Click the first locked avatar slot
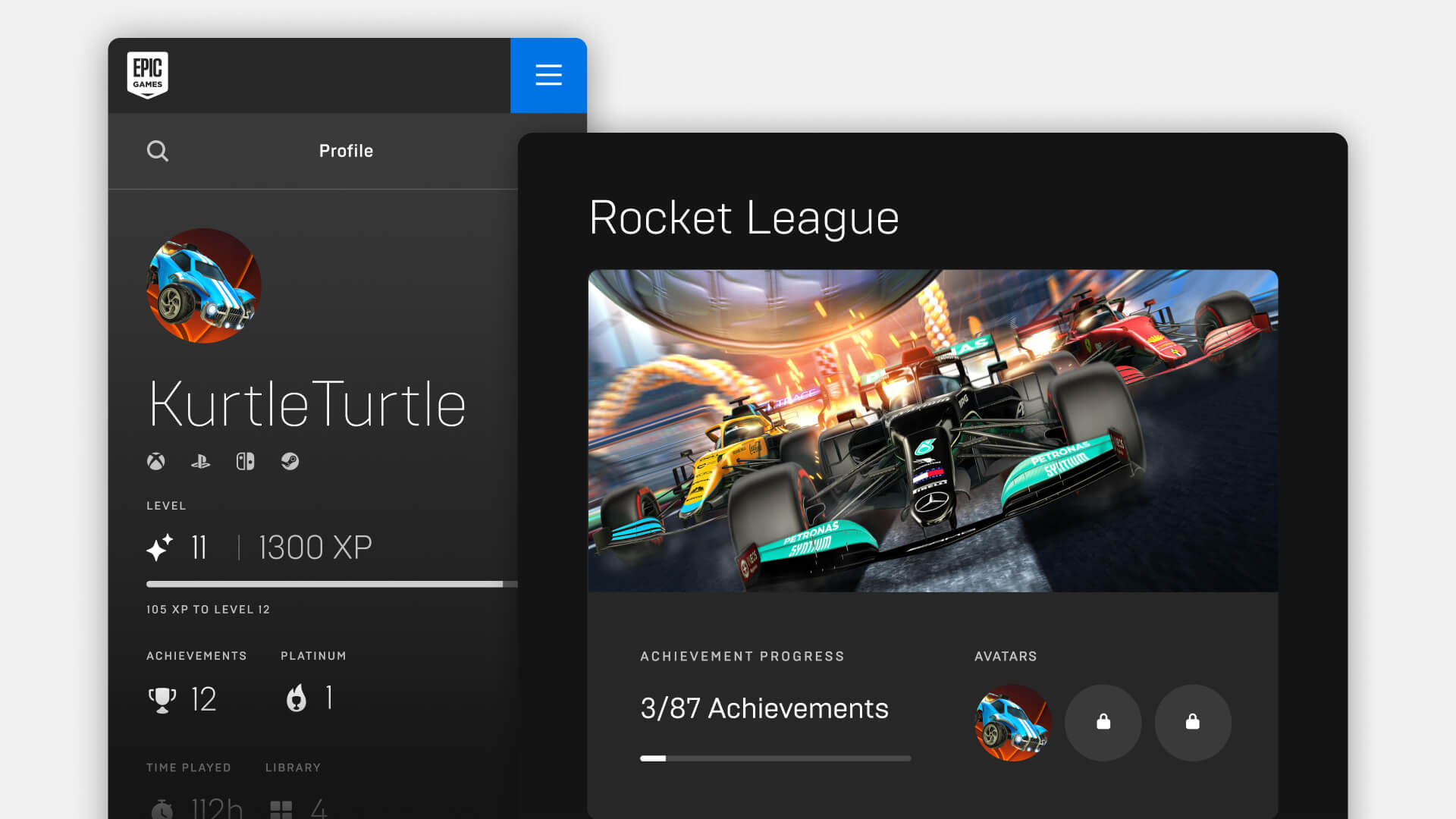This screenshot has width=1456, height=819. (x=1102, y=722)
